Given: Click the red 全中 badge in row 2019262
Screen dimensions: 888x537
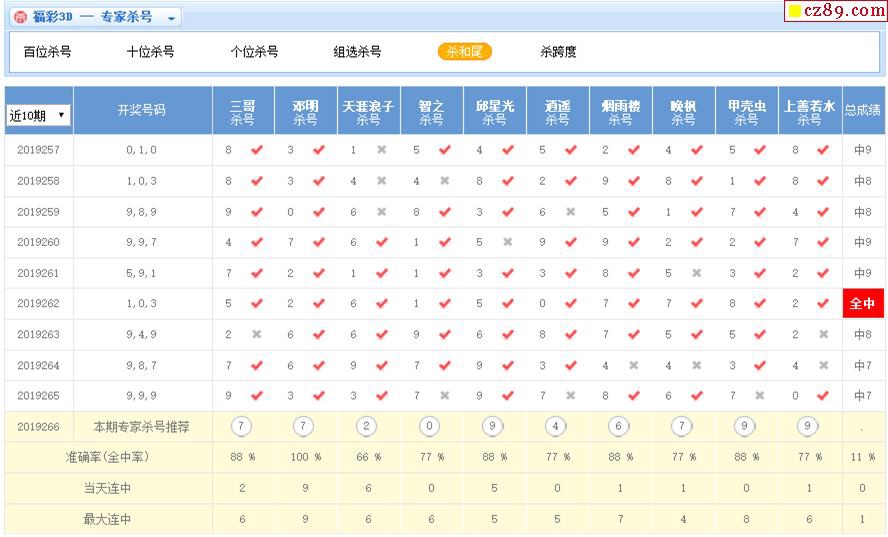Looking at the screenshot, I should [863, 304].
